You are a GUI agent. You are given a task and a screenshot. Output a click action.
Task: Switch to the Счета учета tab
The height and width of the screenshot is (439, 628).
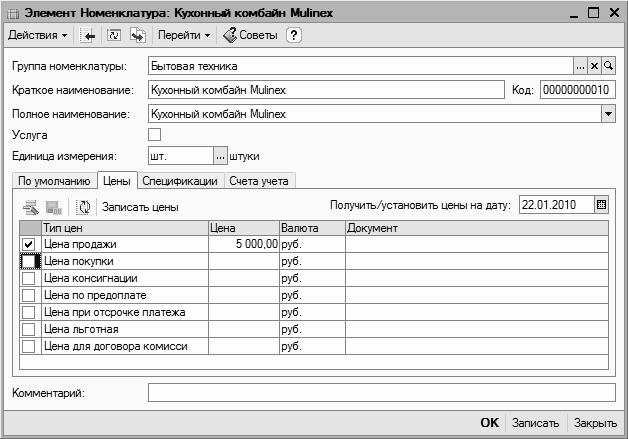[258, 181]
